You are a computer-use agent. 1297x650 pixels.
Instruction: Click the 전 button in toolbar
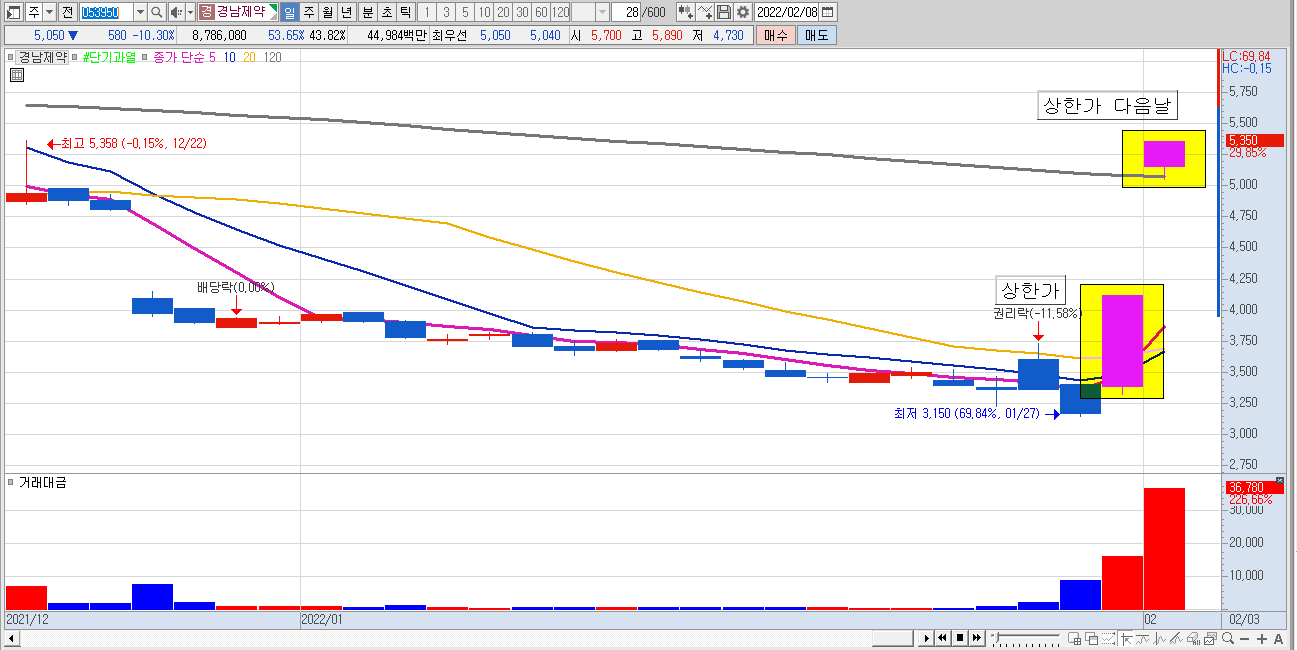[x=66, y=12]
